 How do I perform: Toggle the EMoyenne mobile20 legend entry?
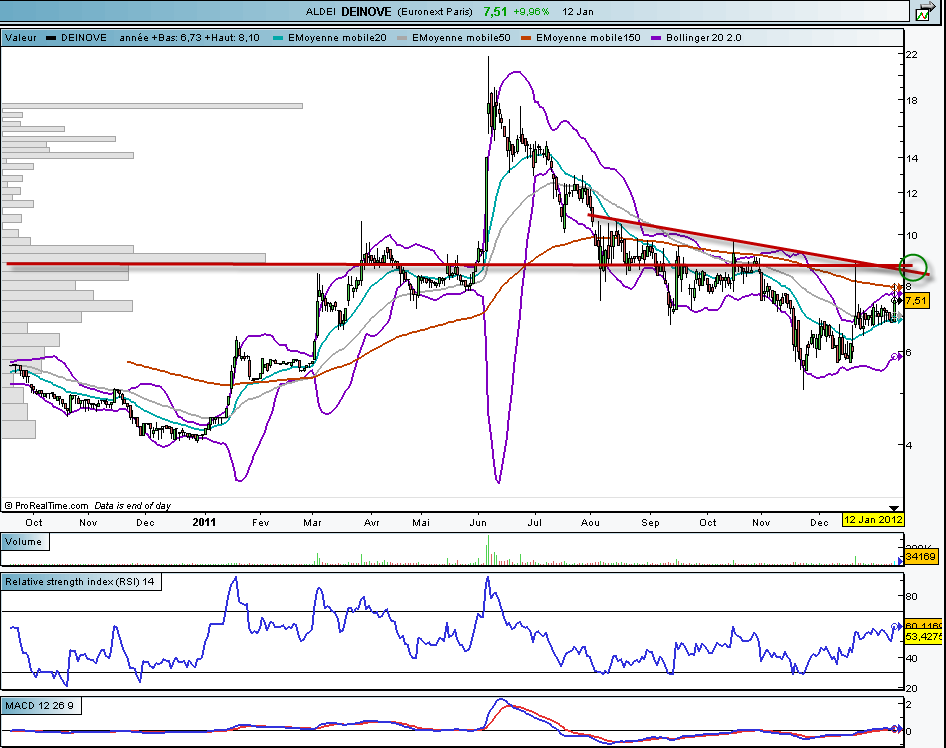(x=336, y=38)
